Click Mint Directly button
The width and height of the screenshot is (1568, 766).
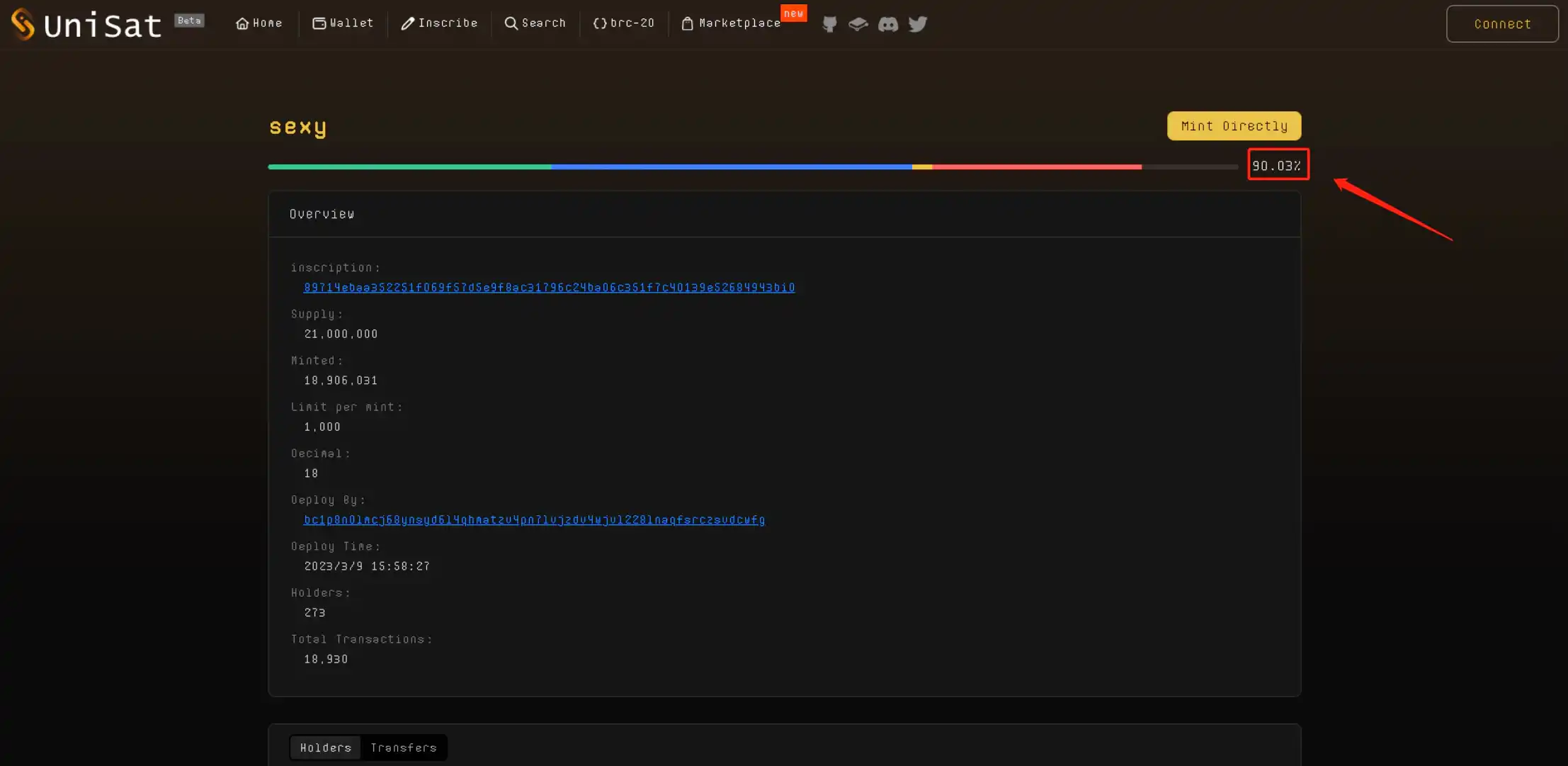click(1234, 125)
